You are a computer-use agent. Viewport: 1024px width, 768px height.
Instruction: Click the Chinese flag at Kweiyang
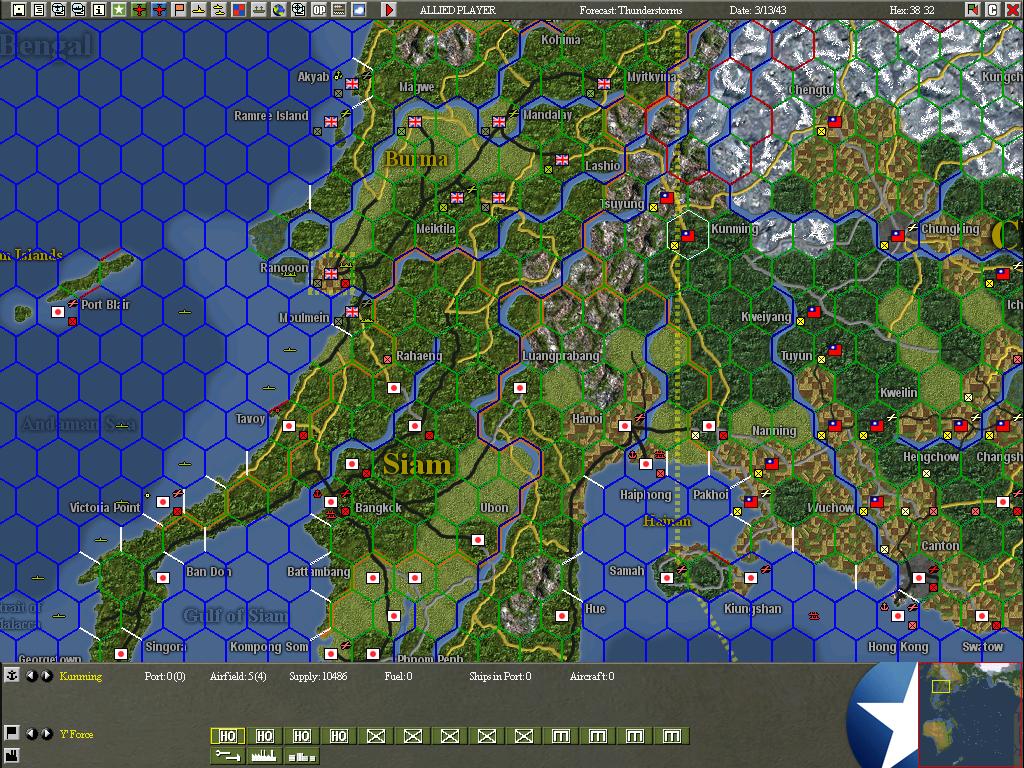click(814, 312)
